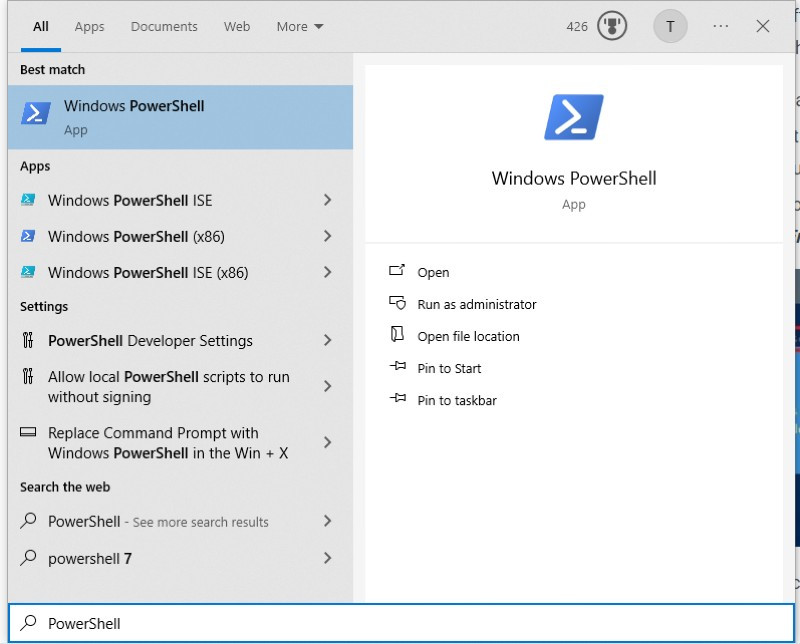Open the Microsoft Rewards trophy icon
The width and height of the screenshot is (800, 644).
point(612,26)
